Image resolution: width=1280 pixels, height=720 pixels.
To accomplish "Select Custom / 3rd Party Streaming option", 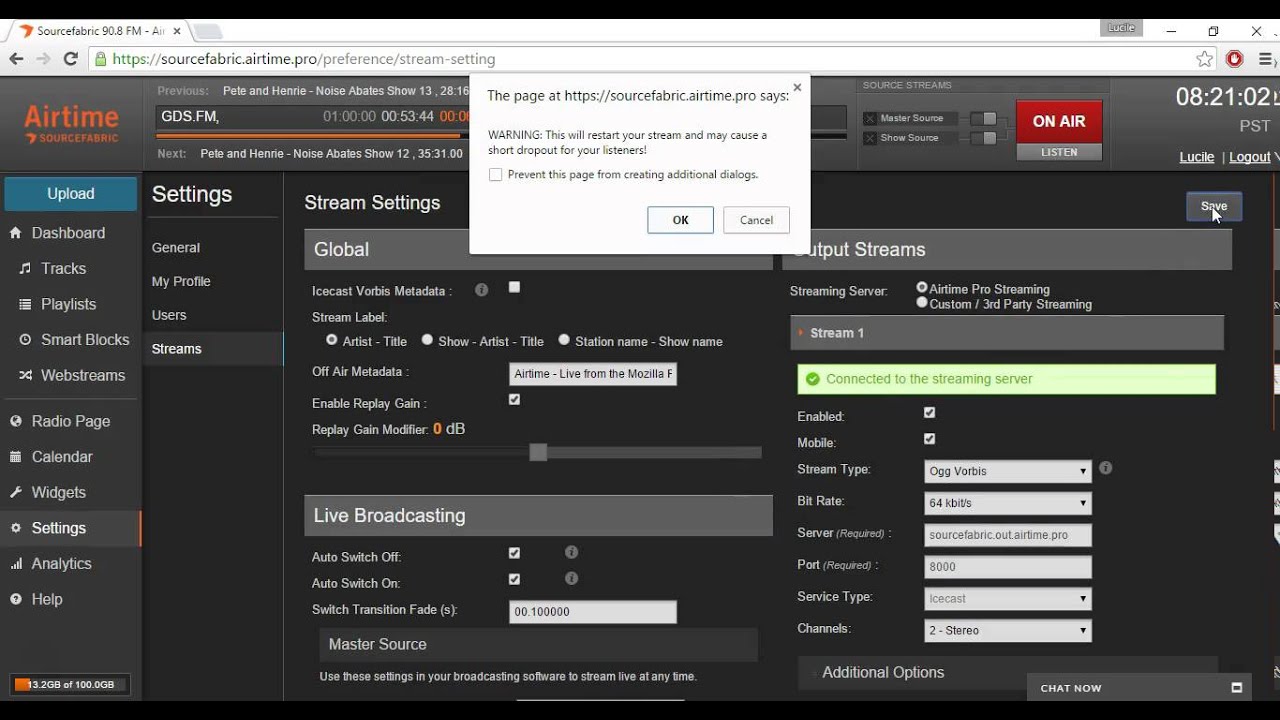I will (x=922, y=302).
